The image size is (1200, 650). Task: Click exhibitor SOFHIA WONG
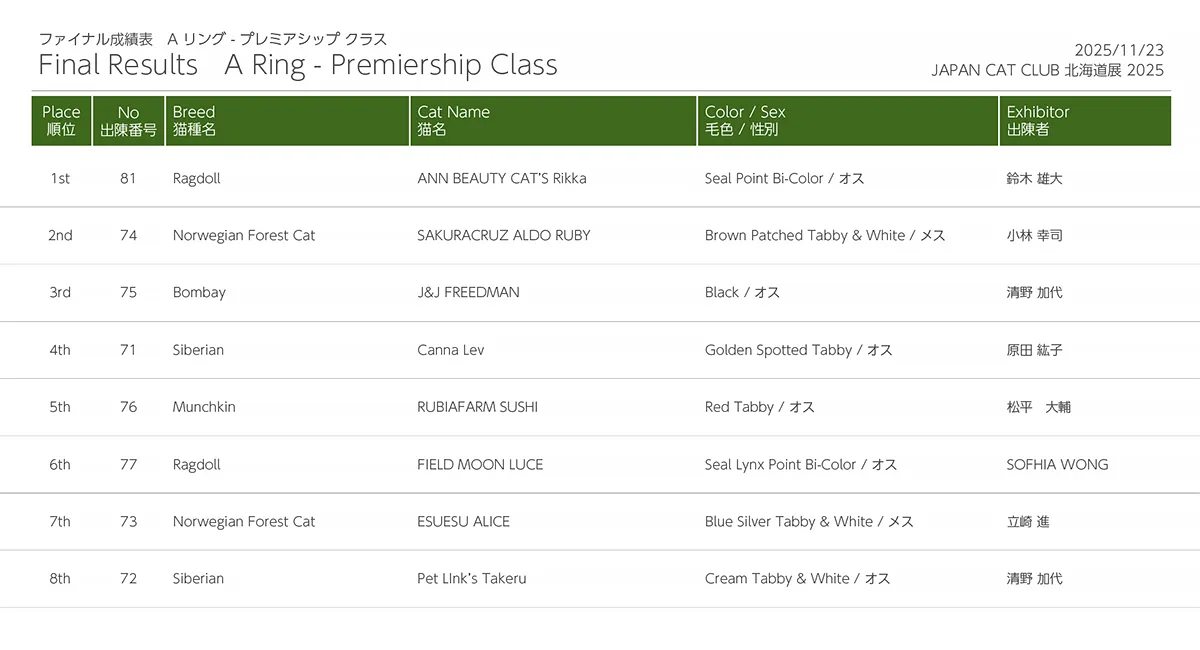click(x=1057, y=464)
